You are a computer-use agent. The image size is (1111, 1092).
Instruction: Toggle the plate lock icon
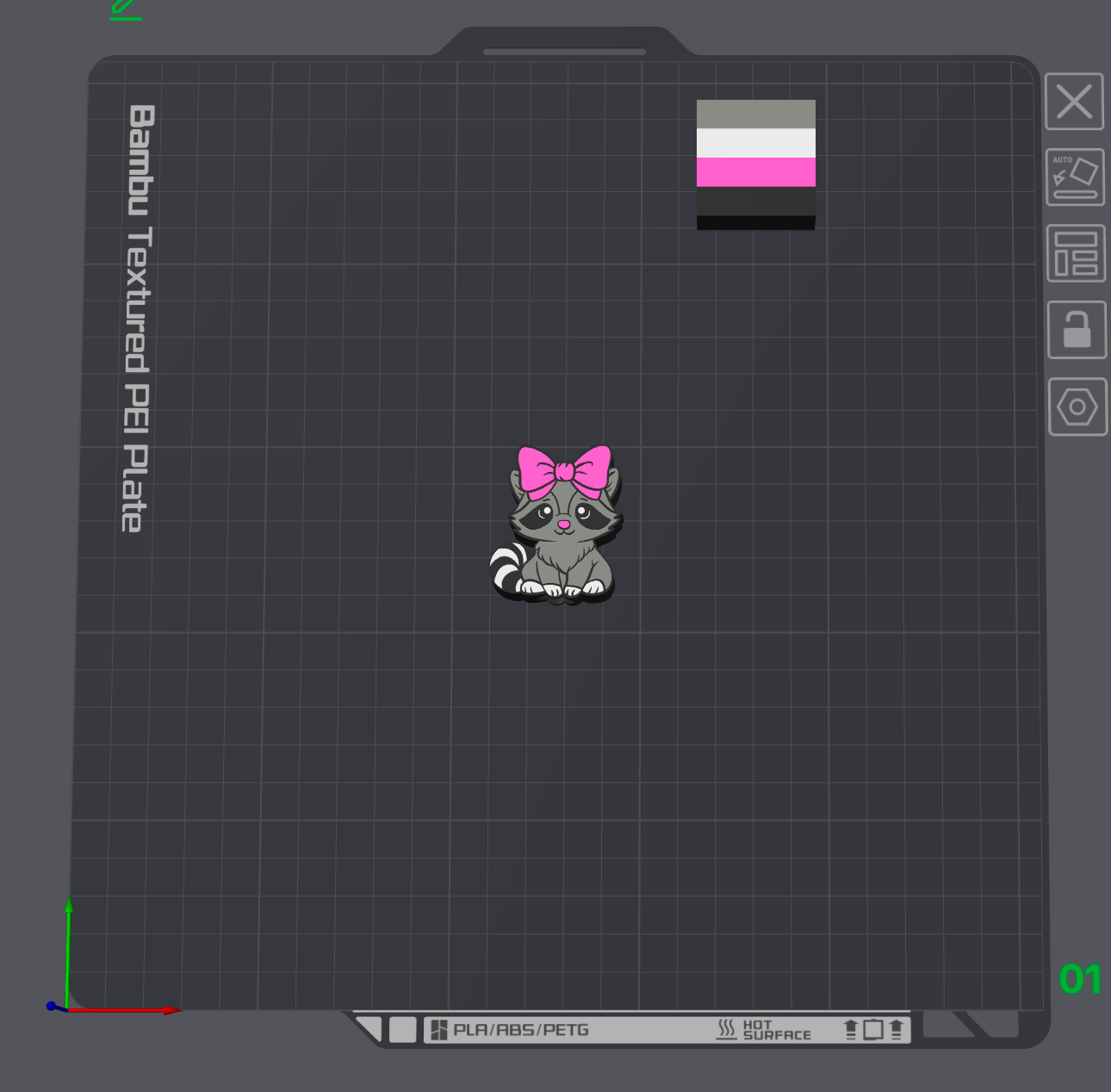[x=1077, y=330]
